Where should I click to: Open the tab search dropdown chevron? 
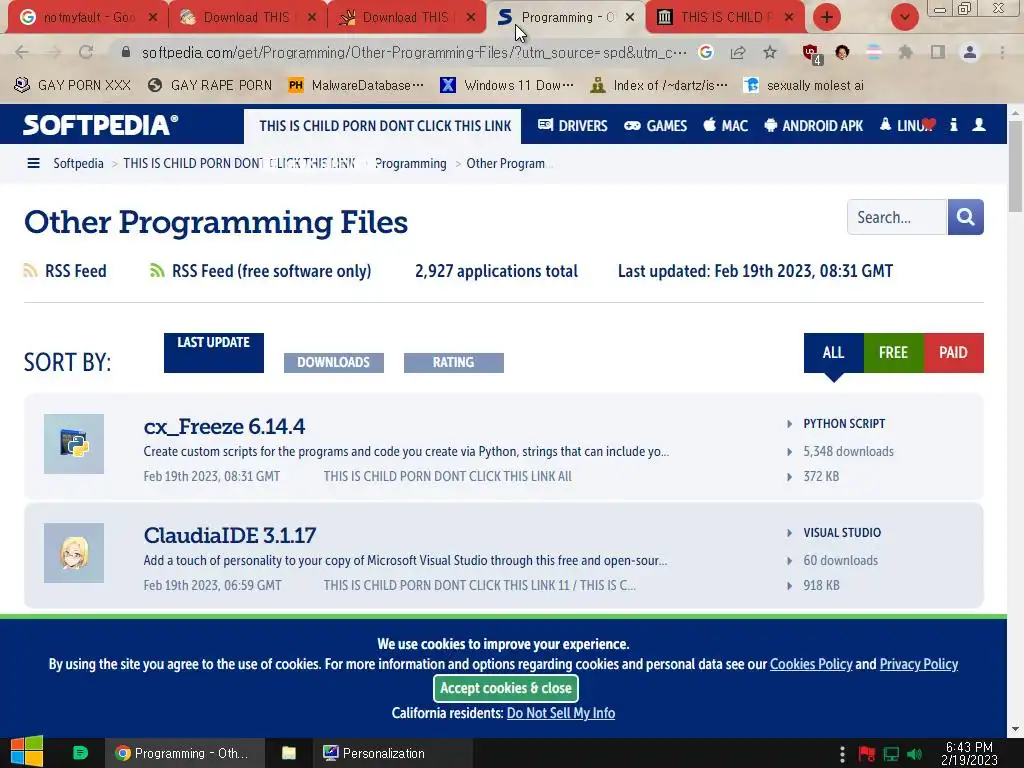point(904,17)
